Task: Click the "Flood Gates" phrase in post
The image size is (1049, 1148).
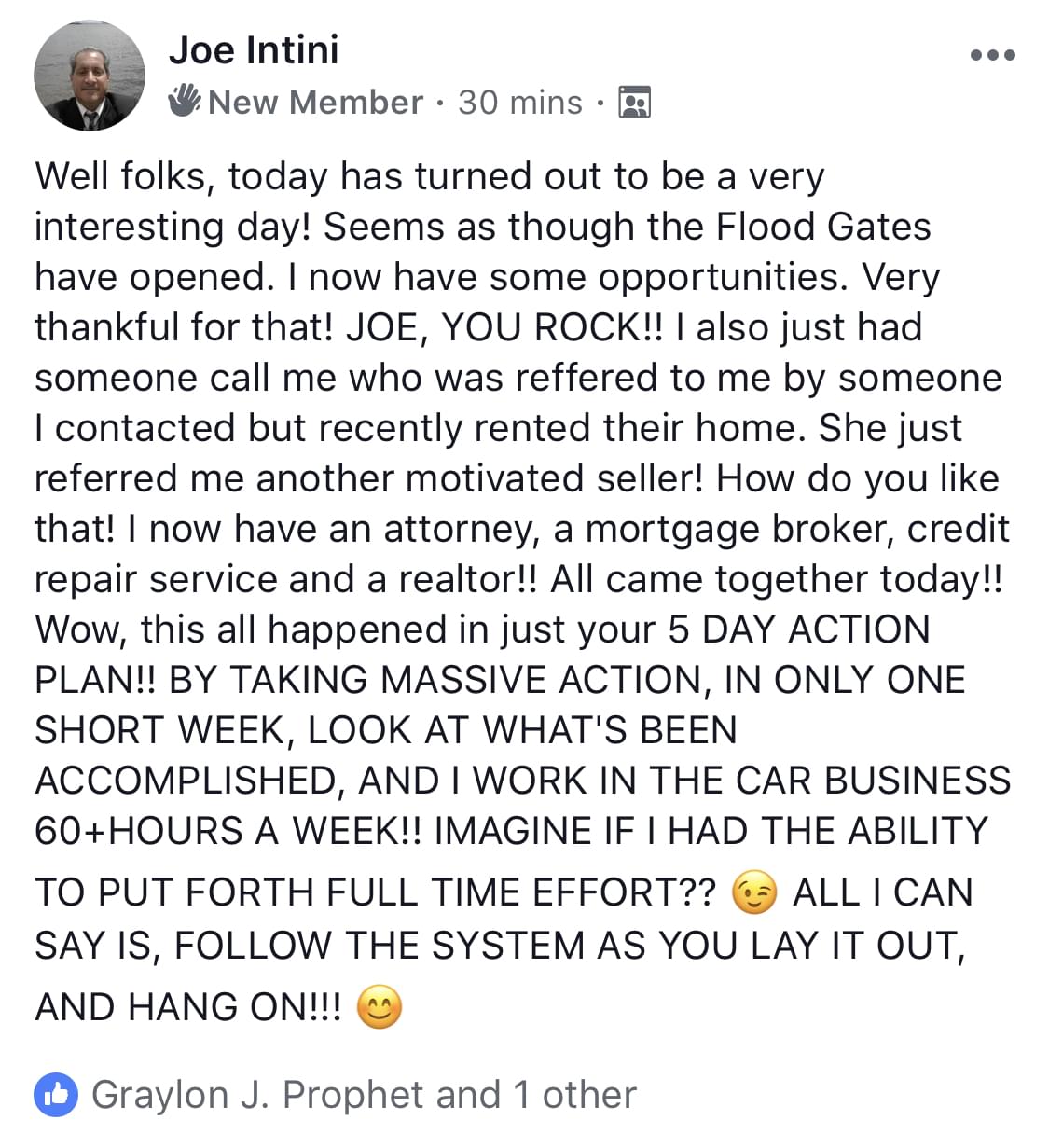Action: click(x=823, y=227)
